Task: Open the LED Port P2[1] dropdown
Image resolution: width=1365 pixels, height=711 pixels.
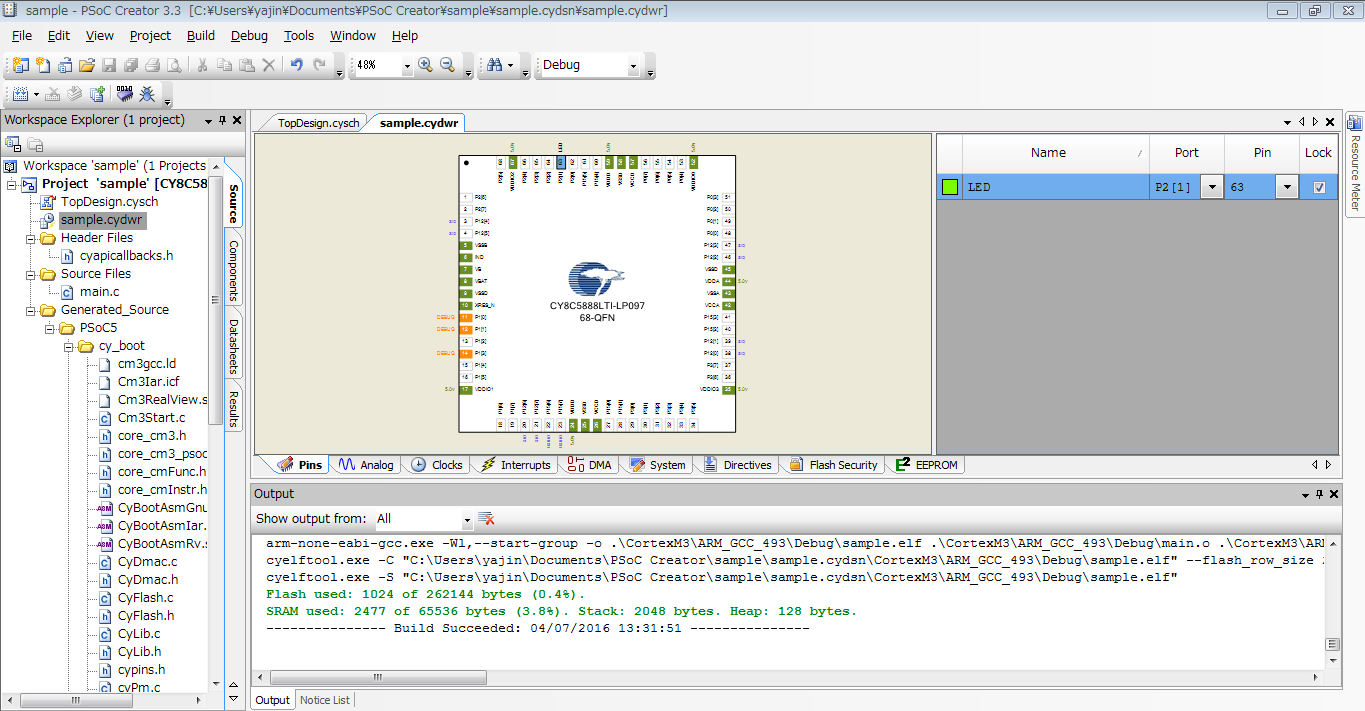Action: point(1212,187)
